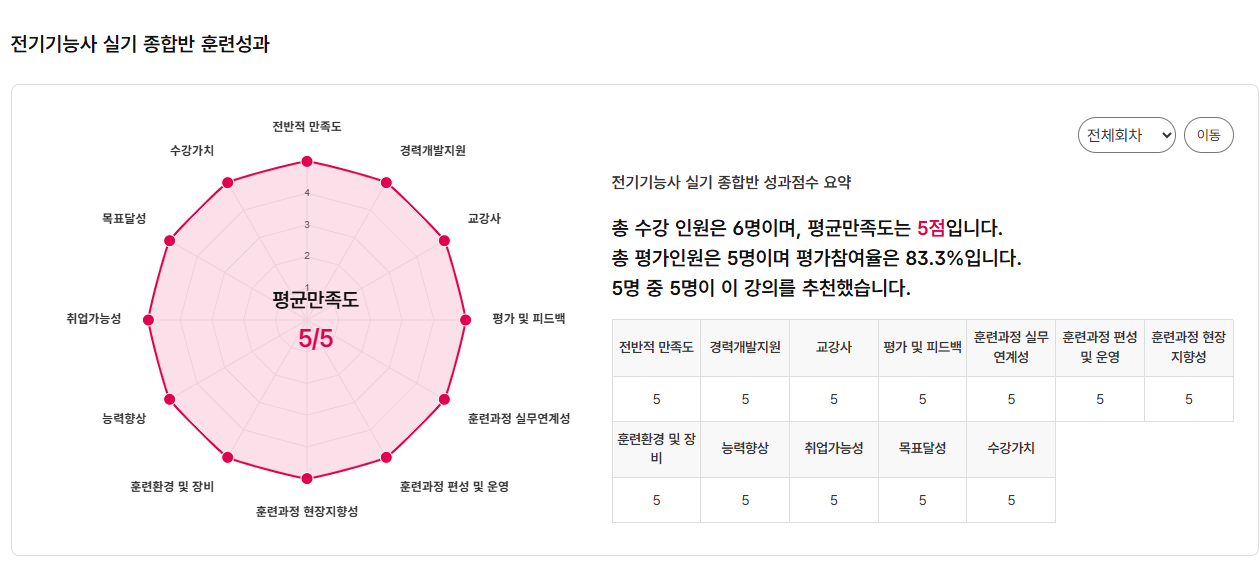Click the 평균만족도 5/5 score in chart center
1260x563 pixels.
[x=315, y=339]
